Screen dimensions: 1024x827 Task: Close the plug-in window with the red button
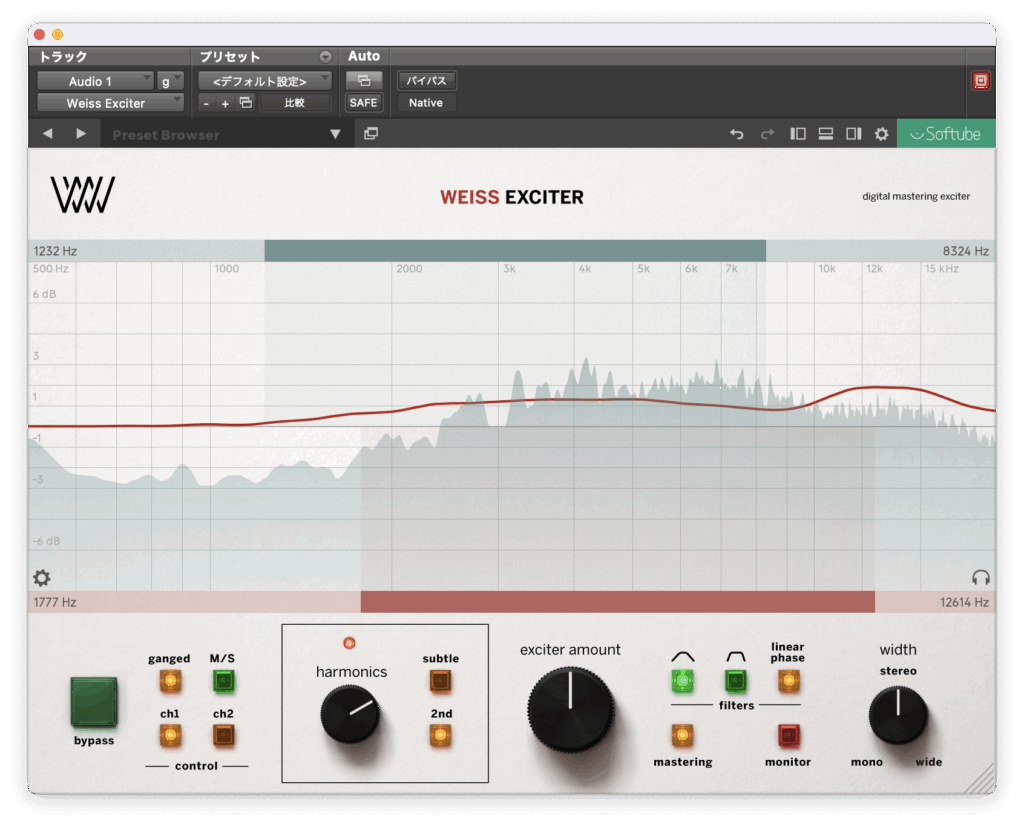(x=39, y=34)
